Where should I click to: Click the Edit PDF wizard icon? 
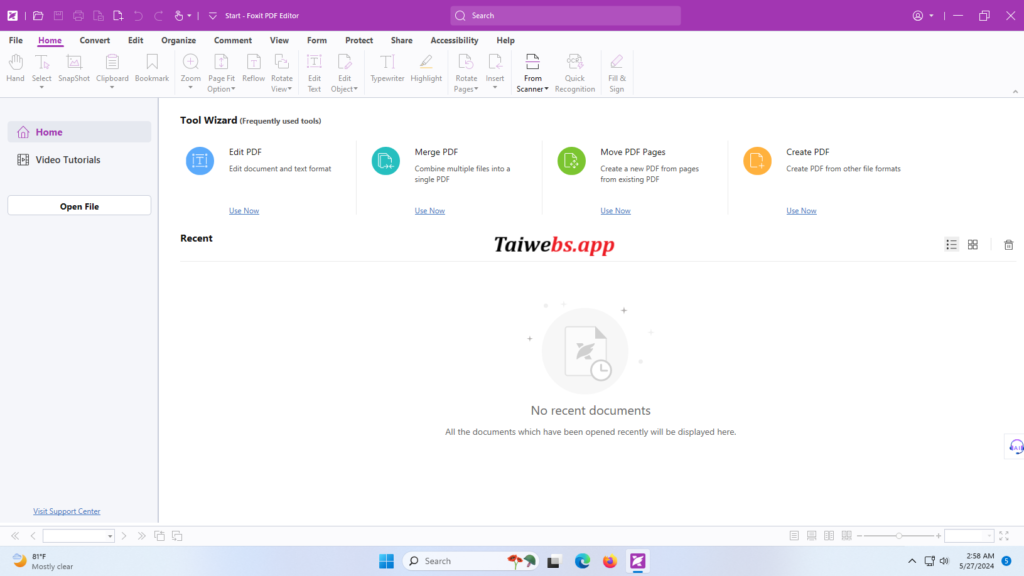(200, 161)
